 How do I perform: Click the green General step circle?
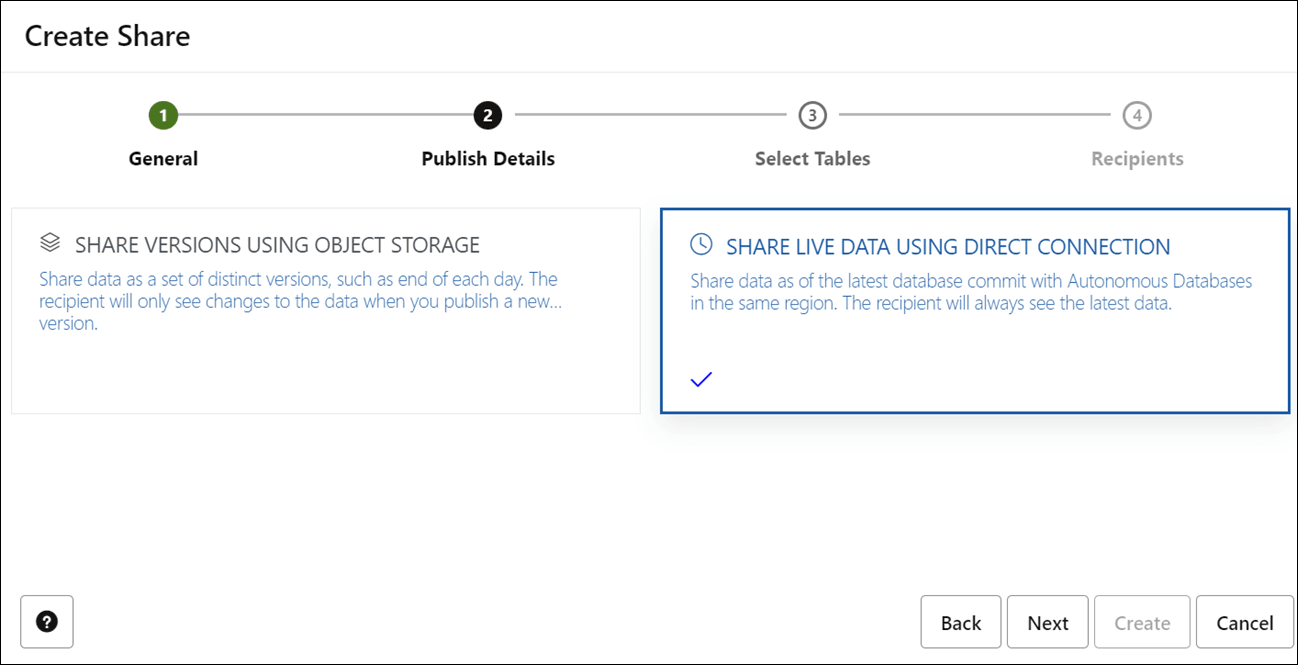[x=163, y=114]
